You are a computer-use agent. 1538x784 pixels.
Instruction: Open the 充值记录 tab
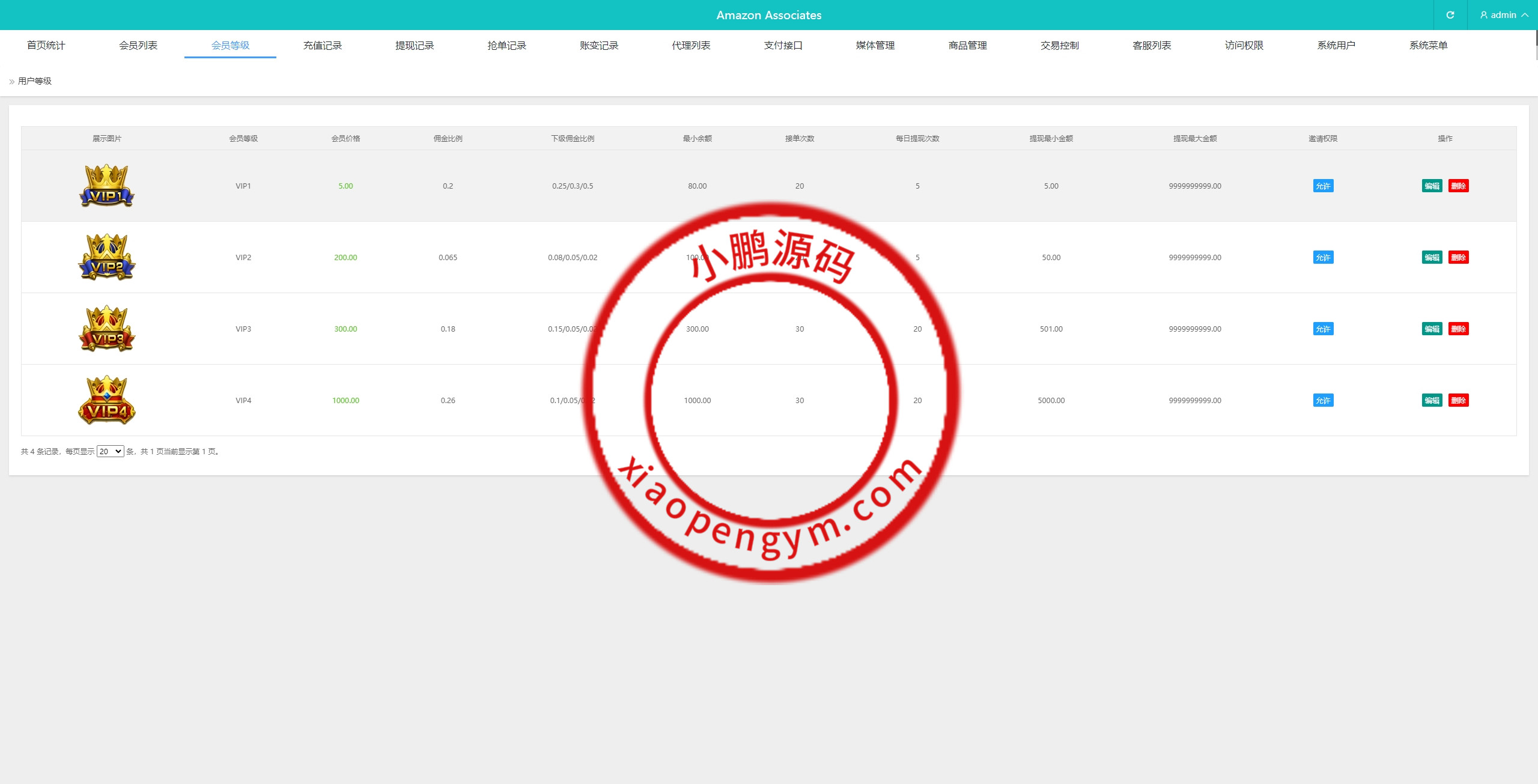click(x=323, y=46)
